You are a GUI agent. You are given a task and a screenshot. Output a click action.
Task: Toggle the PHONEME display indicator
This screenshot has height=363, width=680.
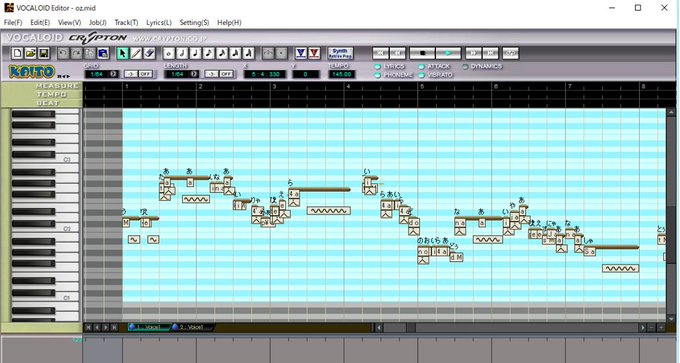pos(377,75)
